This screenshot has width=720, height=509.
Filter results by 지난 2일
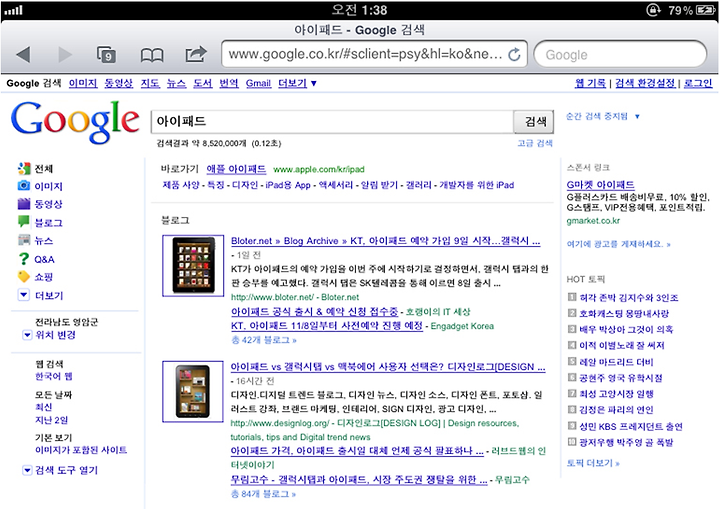coord(51,420)
